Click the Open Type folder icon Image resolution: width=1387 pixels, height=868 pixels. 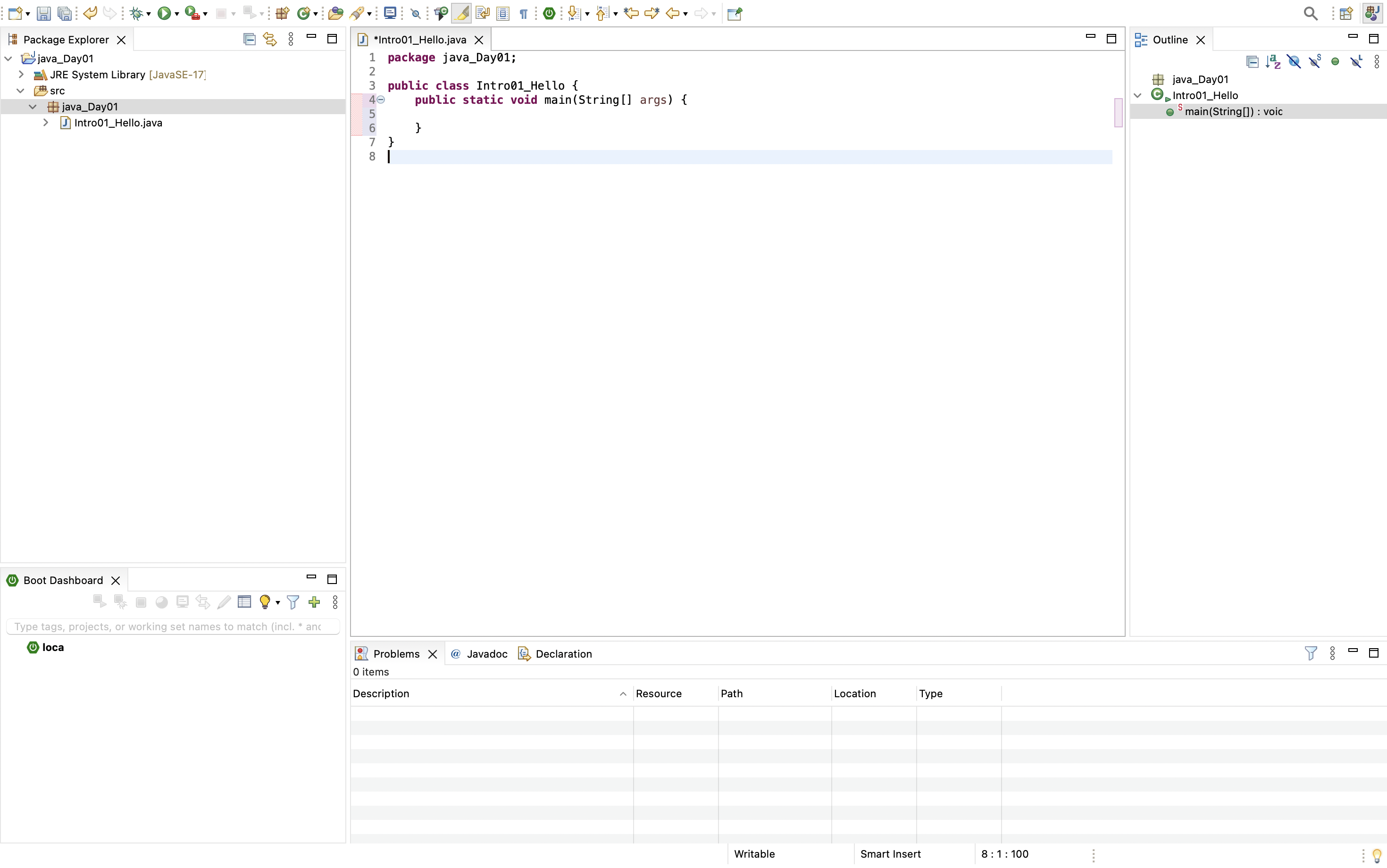click(336, 13)
